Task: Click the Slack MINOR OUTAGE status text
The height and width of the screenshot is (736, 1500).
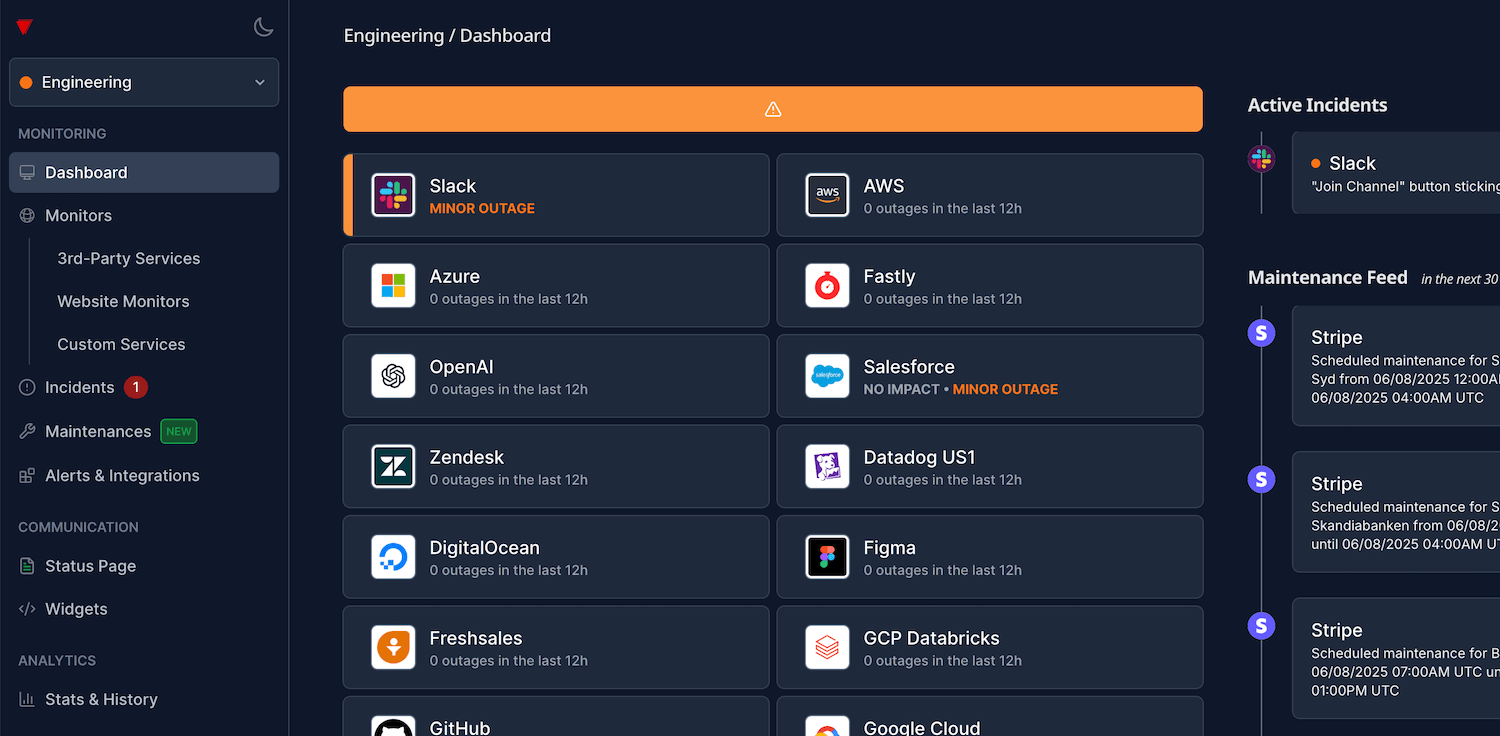Action: [x=482, y=208]
